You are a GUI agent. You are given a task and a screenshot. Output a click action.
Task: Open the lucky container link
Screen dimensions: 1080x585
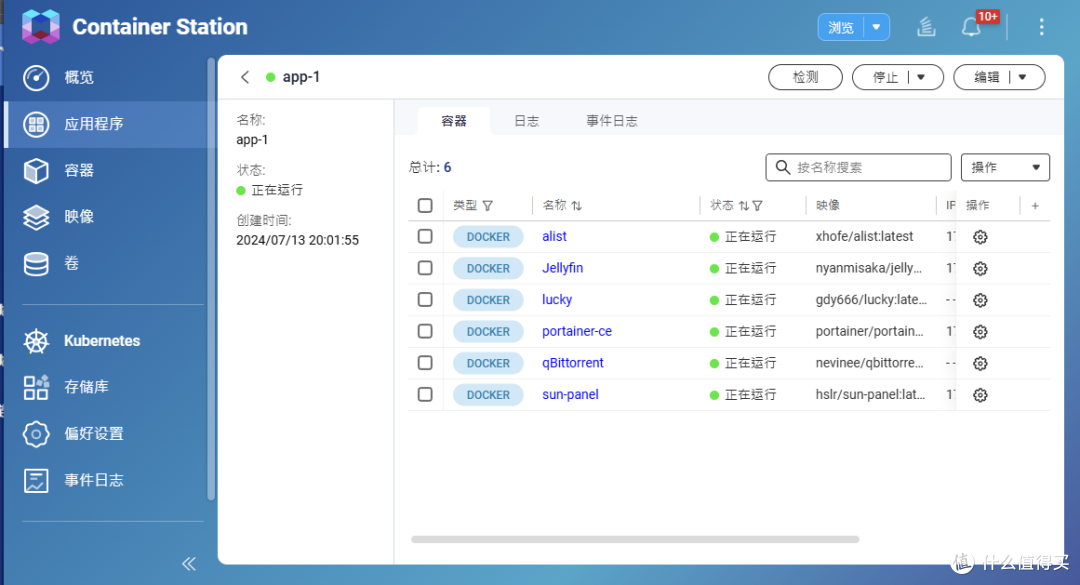tap(557, 300)
